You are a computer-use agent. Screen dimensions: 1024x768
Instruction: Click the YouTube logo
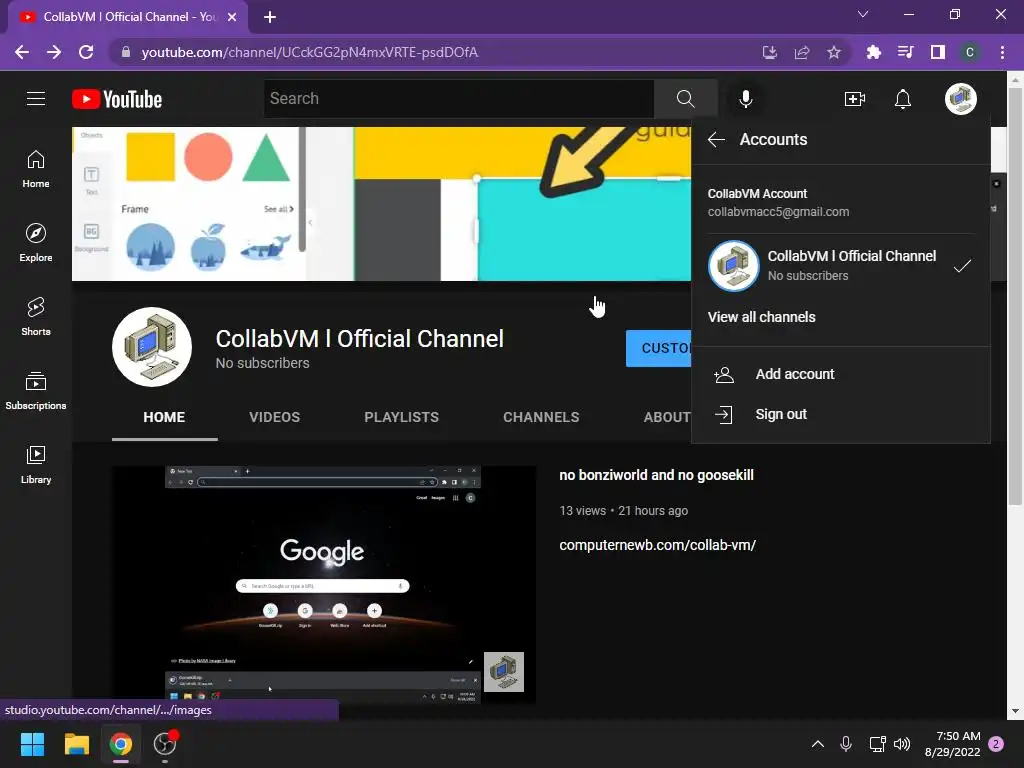[117, 99]
